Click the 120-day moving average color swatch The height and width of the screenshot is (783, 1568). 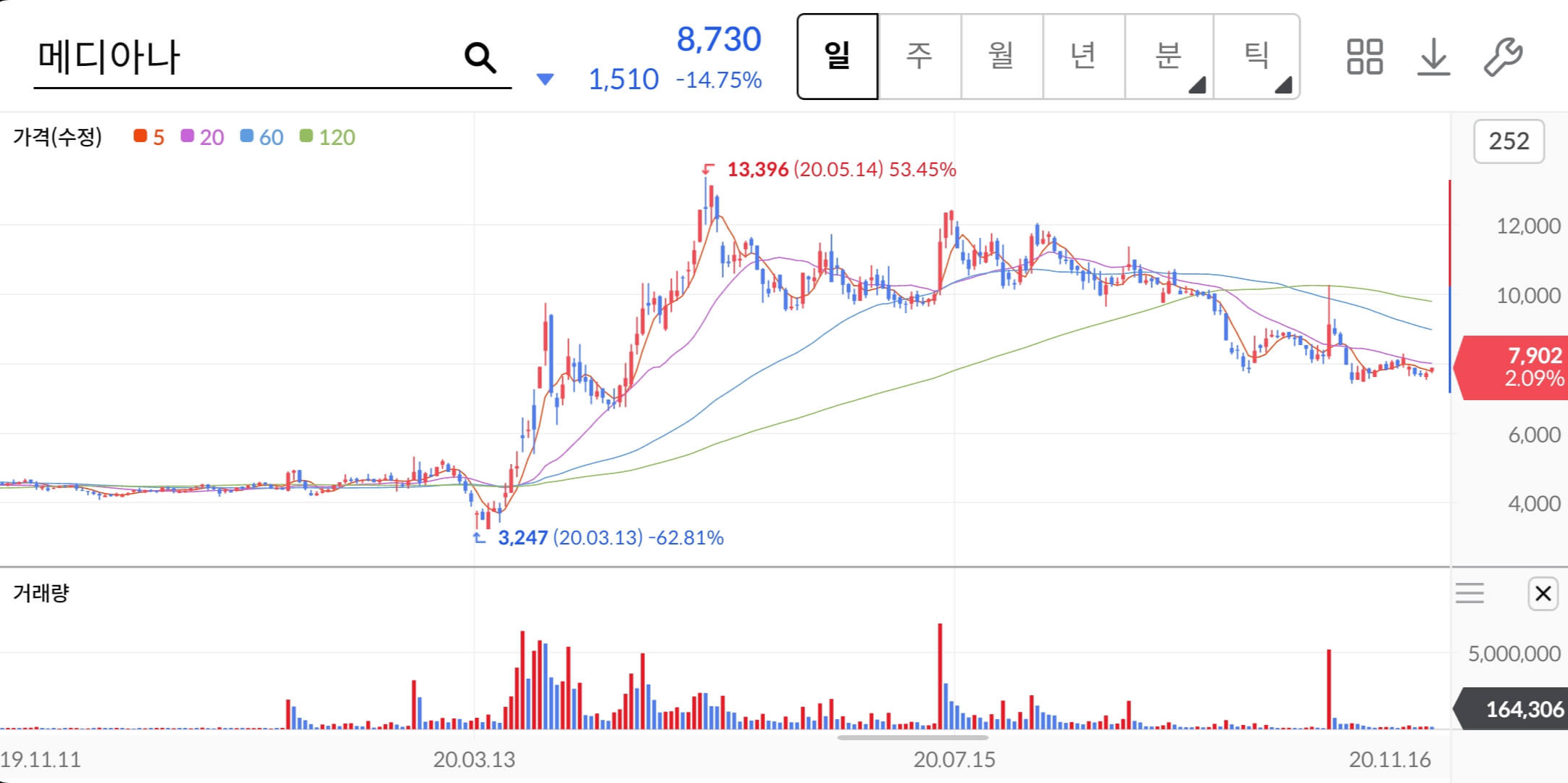pos(306,136)
